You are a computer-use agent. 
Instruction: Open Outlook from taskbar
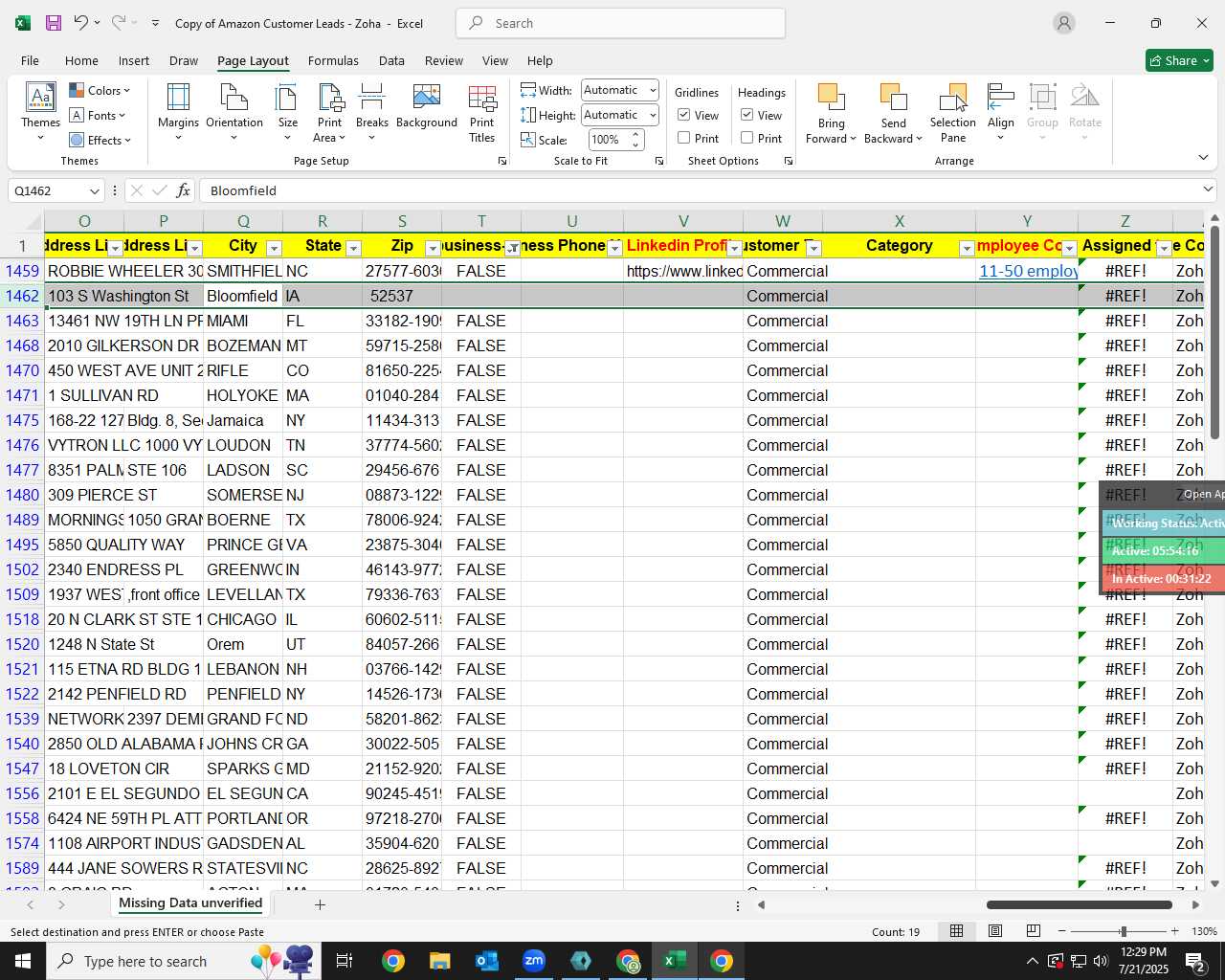coord(487,961)
